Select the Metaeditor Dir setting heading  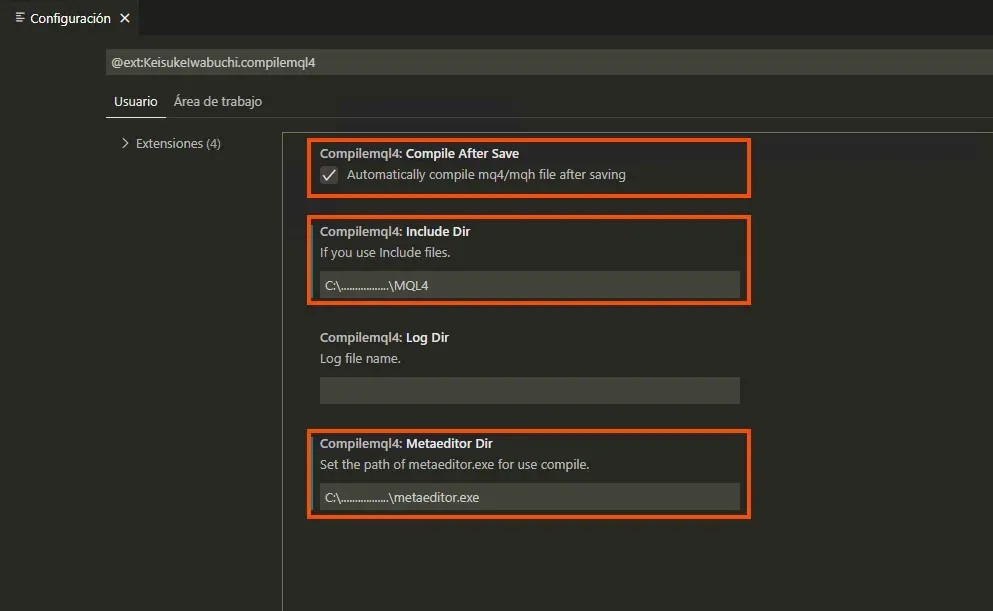pyautogui.click(x=406, y=443)
